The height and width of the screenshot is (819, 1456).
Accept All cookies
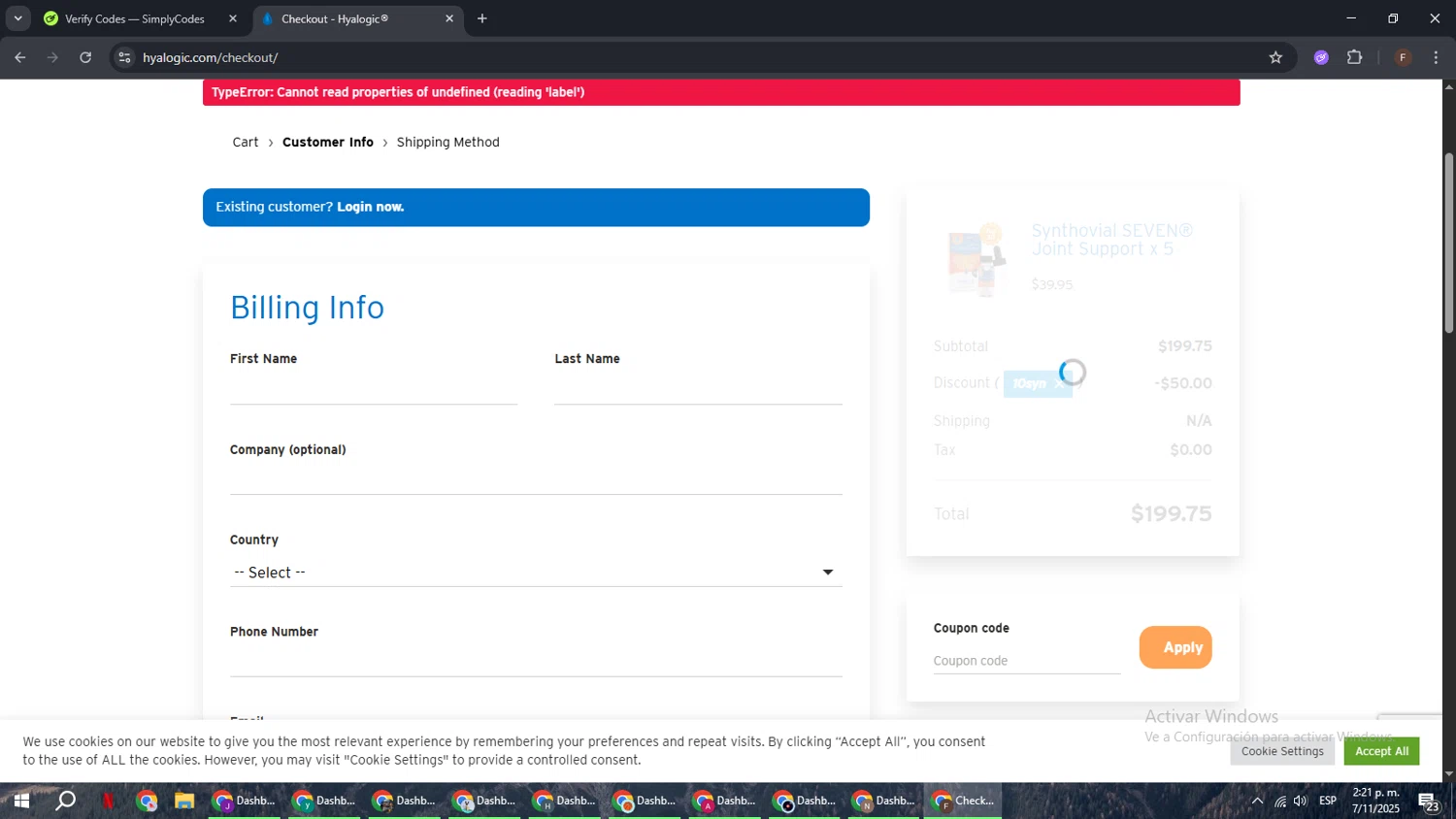(1381, 751)
